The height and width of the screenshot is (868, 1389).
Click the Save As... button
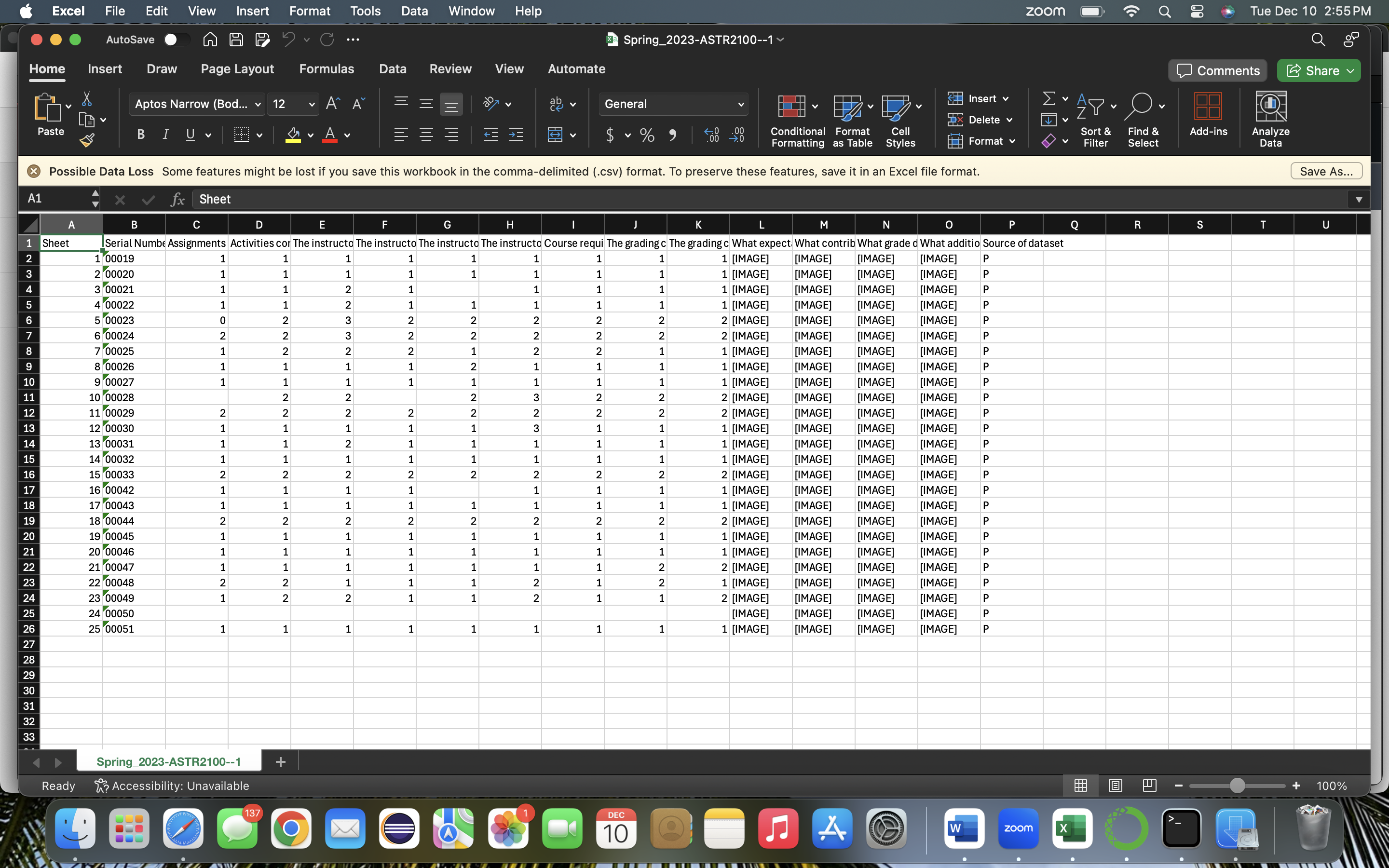tap(1326, 172)
